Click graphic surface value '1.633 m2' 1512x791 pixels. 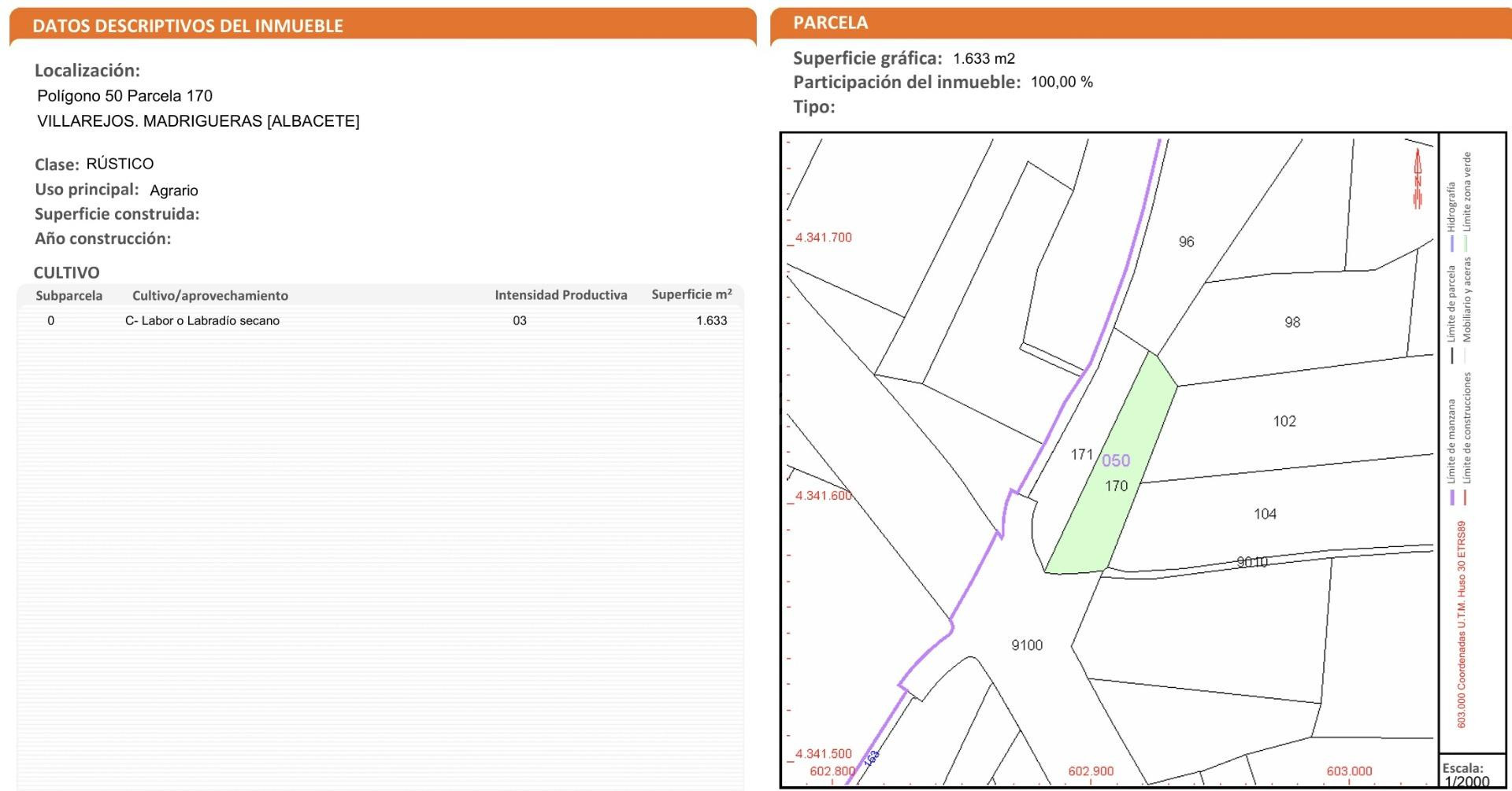pyautogui.click(x=984, y=59)
